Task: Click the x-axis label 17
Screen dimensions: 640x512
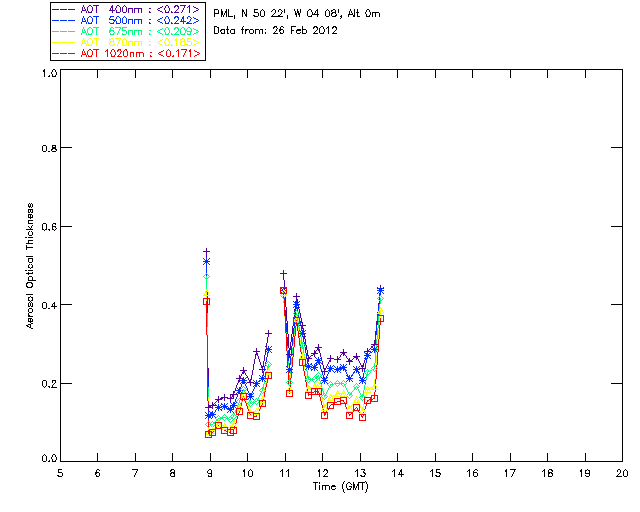Action: coord(510,473)
